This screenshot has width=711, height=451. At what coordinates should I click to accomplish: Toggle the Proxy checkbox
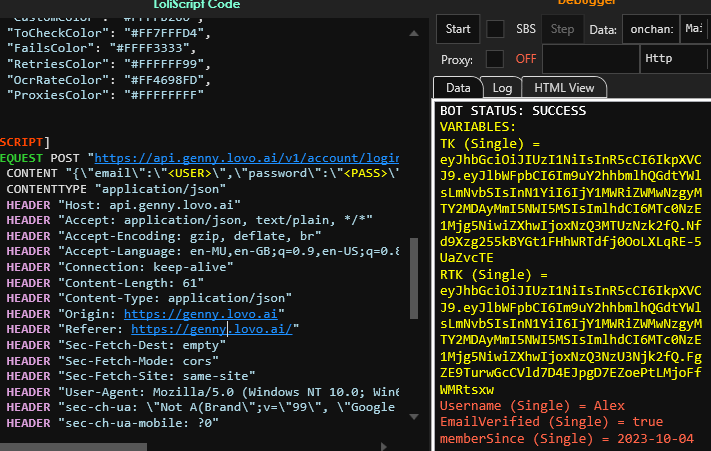(495, 59)
